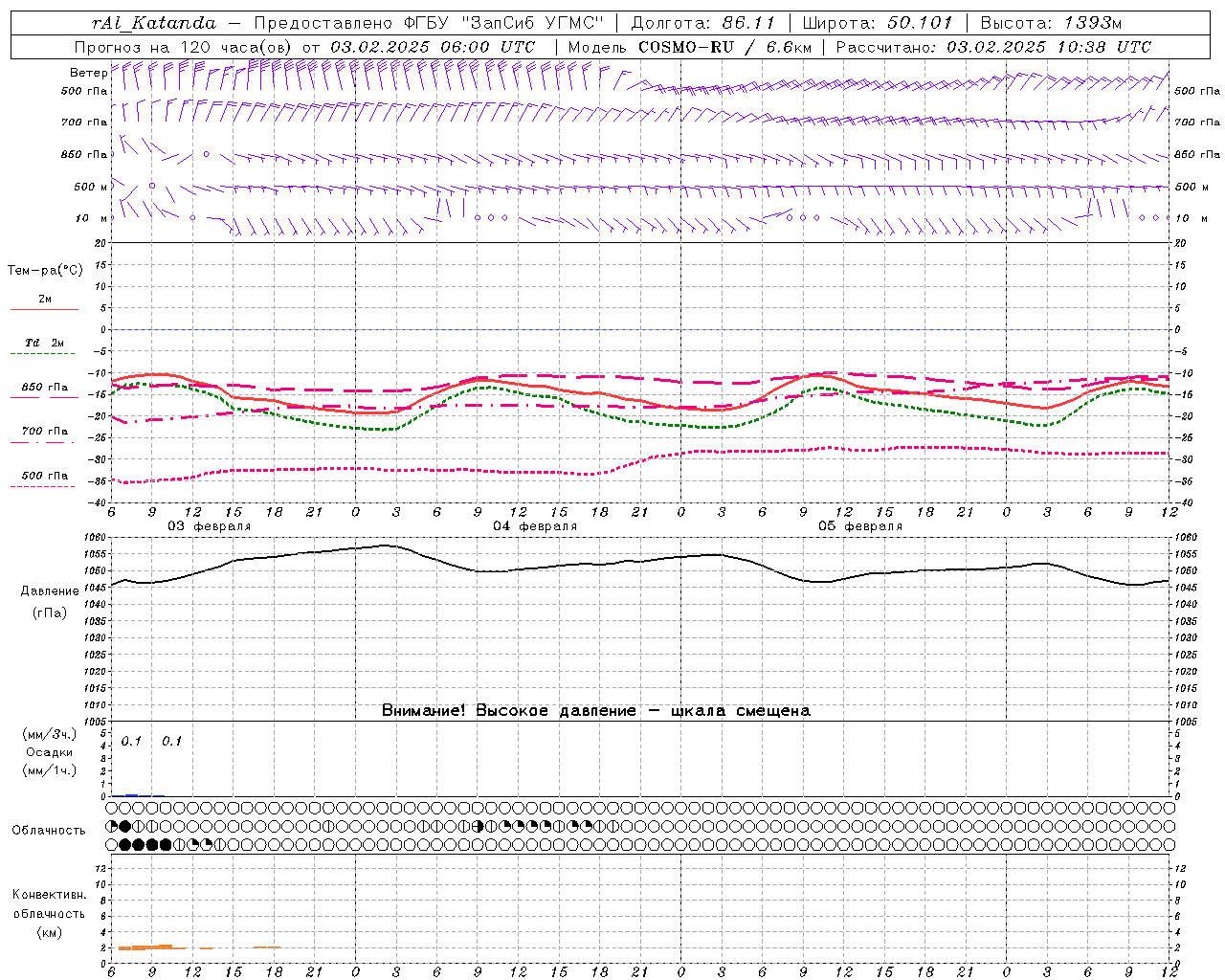Image resolution: width=1225 pixels, height=980 pixels.
Task: Click the '850 гПа' temperature legend entry
Action: pyautogui.click(x=44, y=388)
